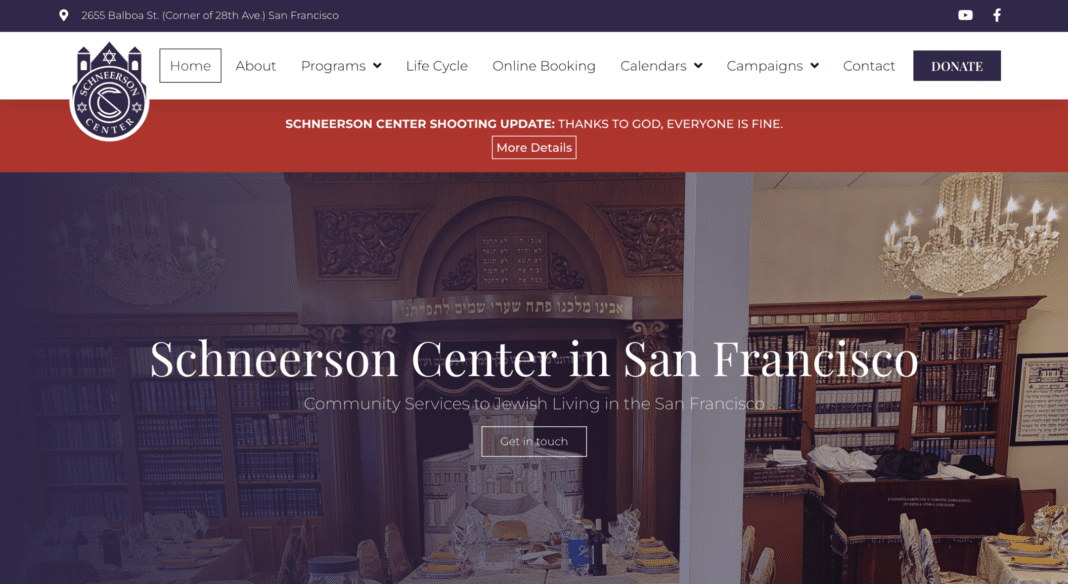Open Online Booking page
Screen dimensions: 1068x584
pyautogui.click(x=544, y=66)
